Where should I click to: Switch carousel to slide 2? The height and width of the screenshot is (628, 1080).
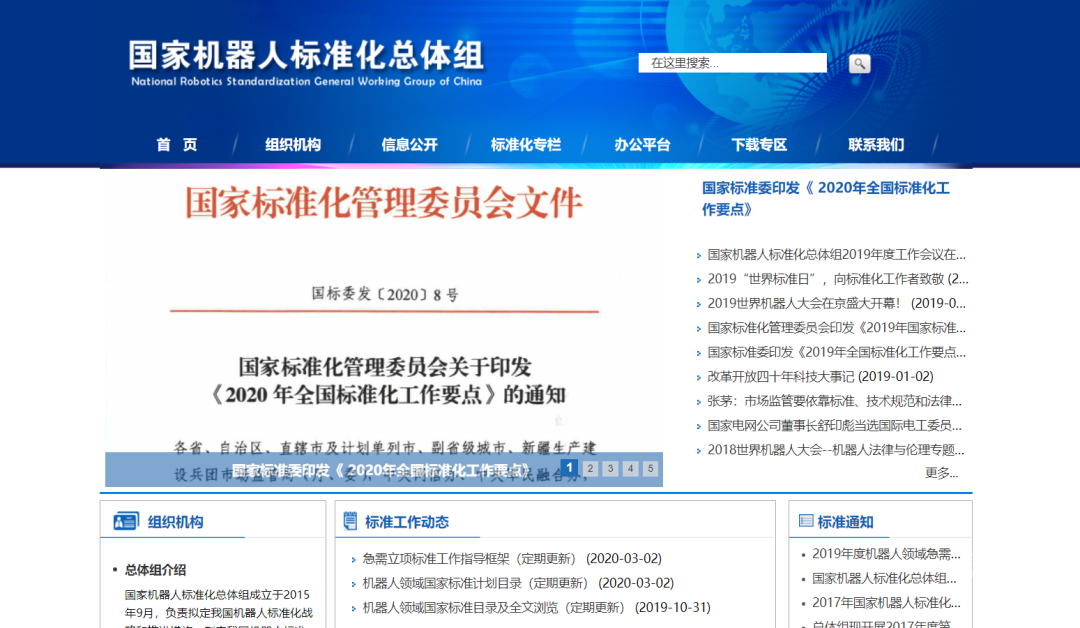tap(590, 469)
